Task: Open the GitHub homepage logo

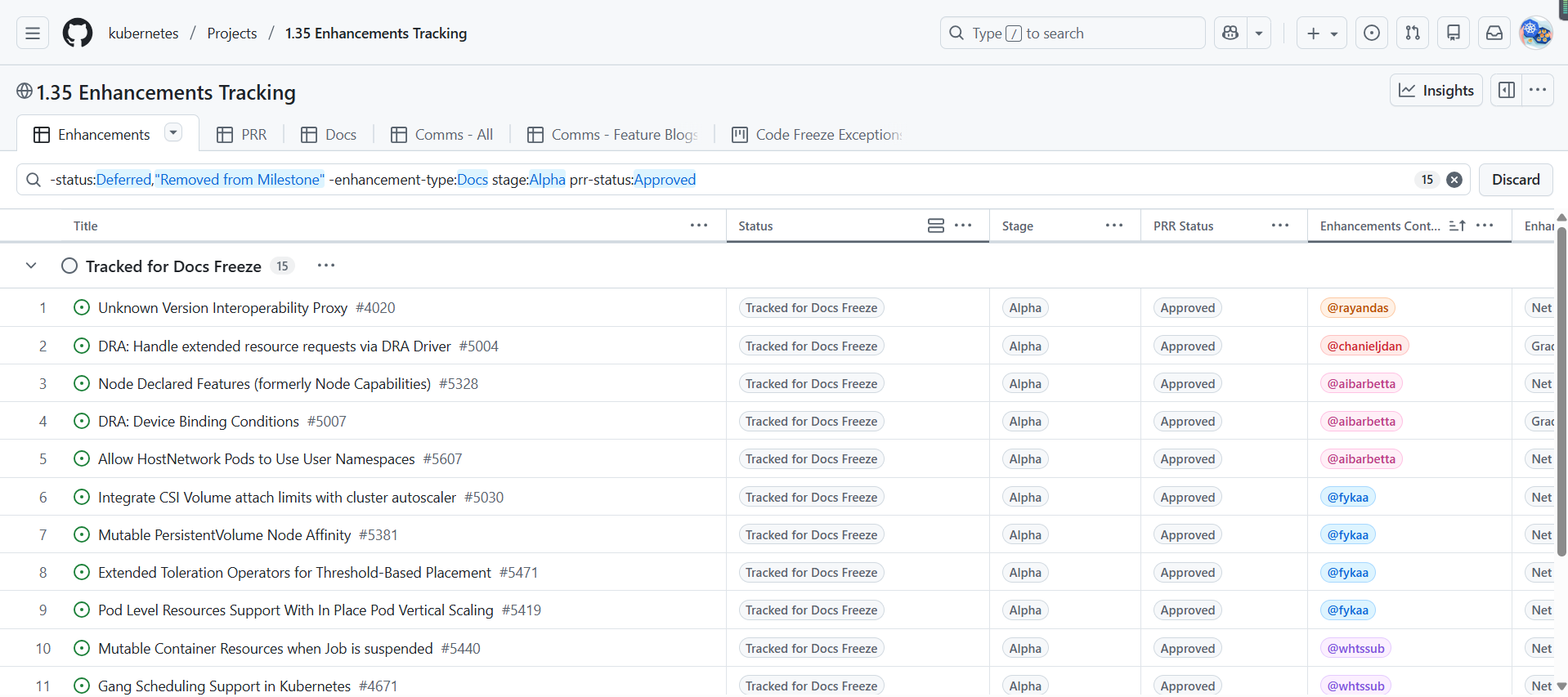Action: tap(78, 34)
